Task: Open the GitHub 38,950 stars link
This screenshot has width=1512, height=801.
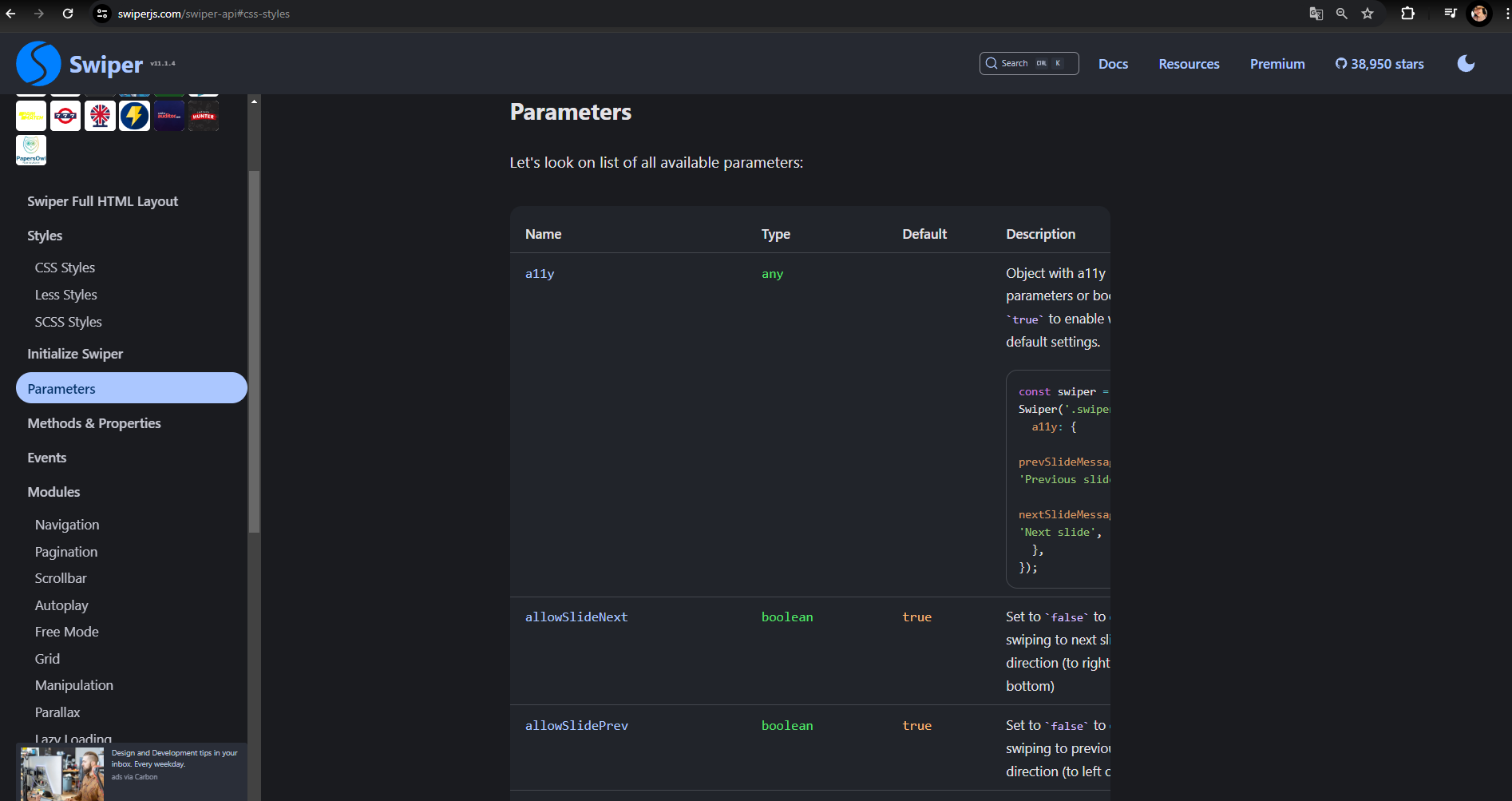Action: [x=1379, y=64]
